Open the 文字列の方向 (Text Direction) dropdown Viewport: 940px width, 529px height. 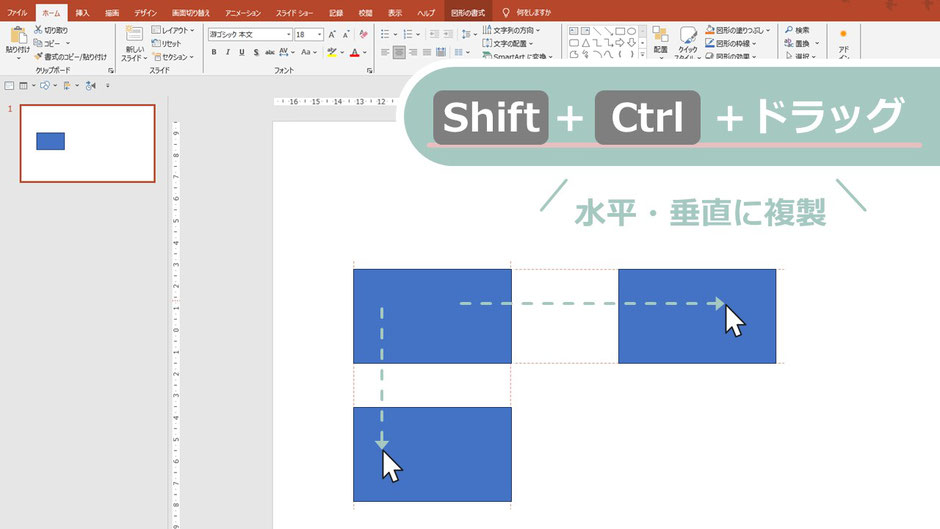click(x=511, y=30)
